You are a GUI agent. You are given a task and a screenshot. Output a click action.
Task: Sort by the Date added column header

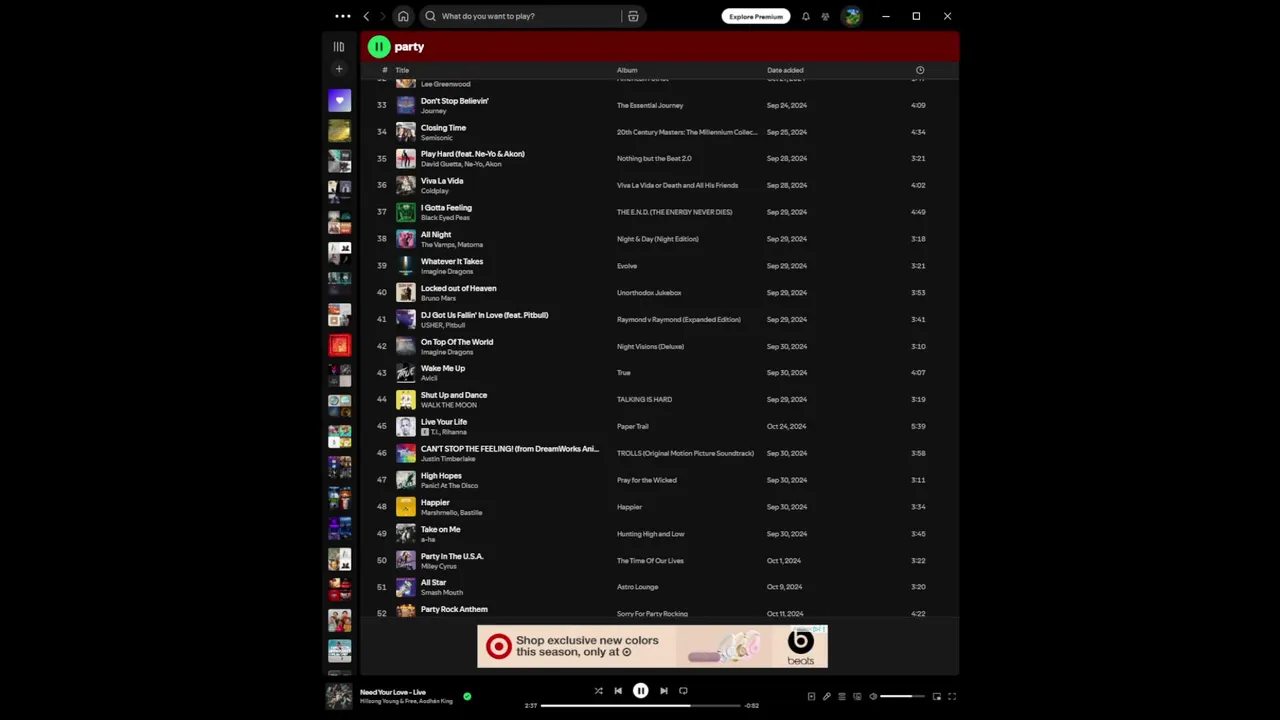pyautogui.click(x=785, y=70)
